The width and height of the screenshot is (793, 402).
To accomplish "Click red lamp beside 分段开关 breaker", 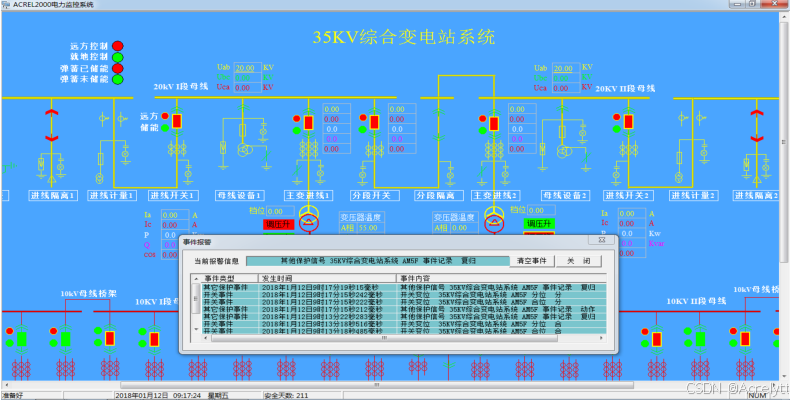I will tap(363, 118).
